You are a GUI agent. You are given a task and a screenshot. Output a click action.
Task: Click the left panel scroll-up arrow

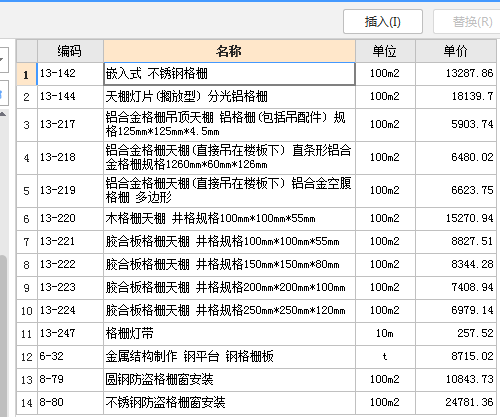(3, 115)
